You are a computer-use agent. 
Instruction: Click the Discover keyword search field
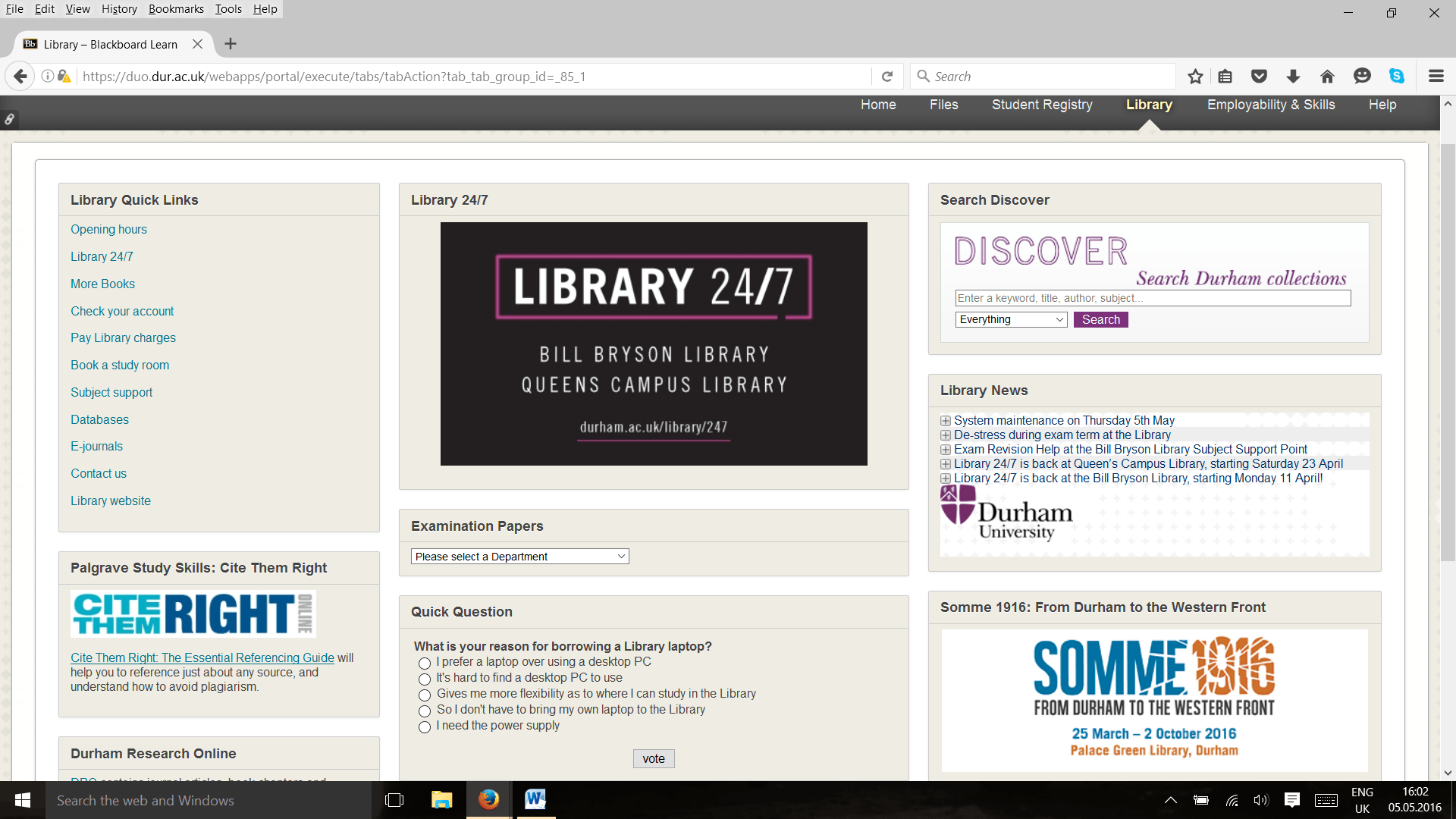(1153, 298)
